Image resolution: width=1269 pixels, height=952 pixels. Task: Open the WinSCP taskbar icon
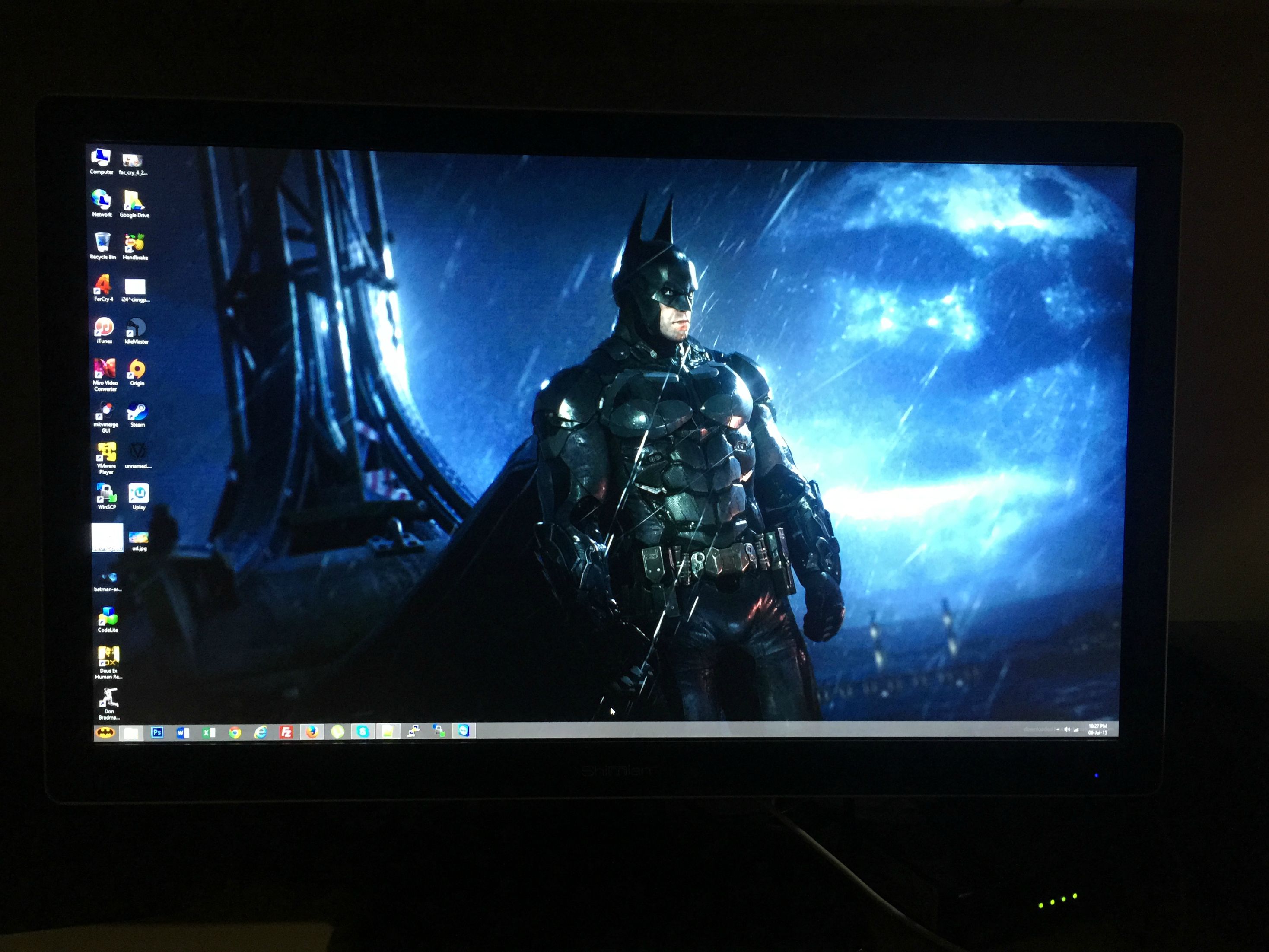click(439, 731)
